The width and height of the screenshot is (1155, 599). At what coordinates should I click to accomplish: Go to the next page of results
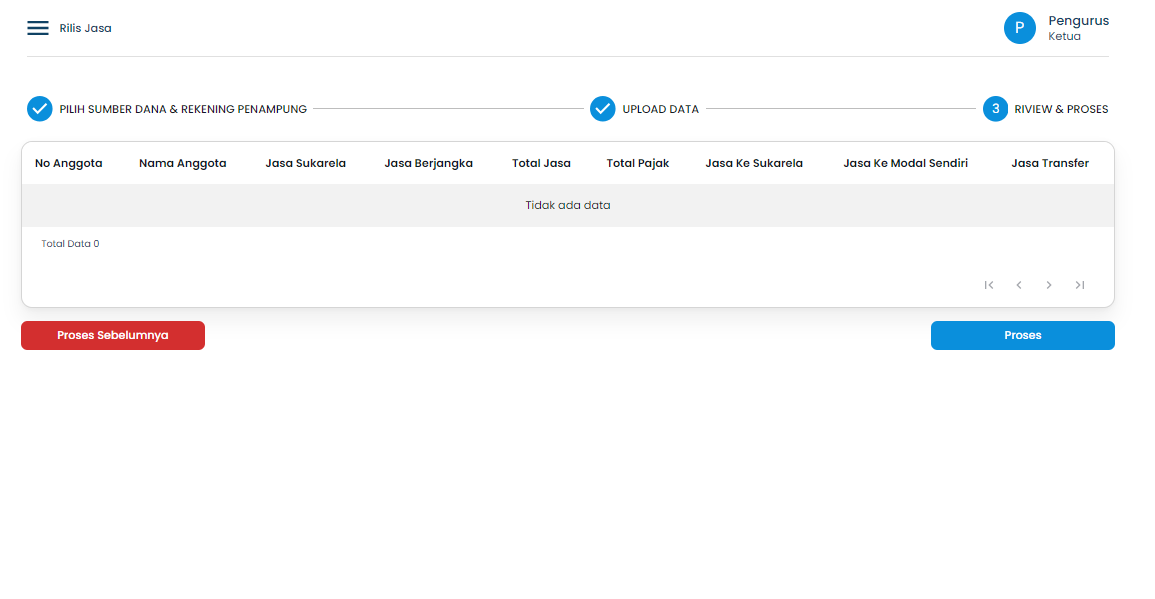coord(1049,285)
